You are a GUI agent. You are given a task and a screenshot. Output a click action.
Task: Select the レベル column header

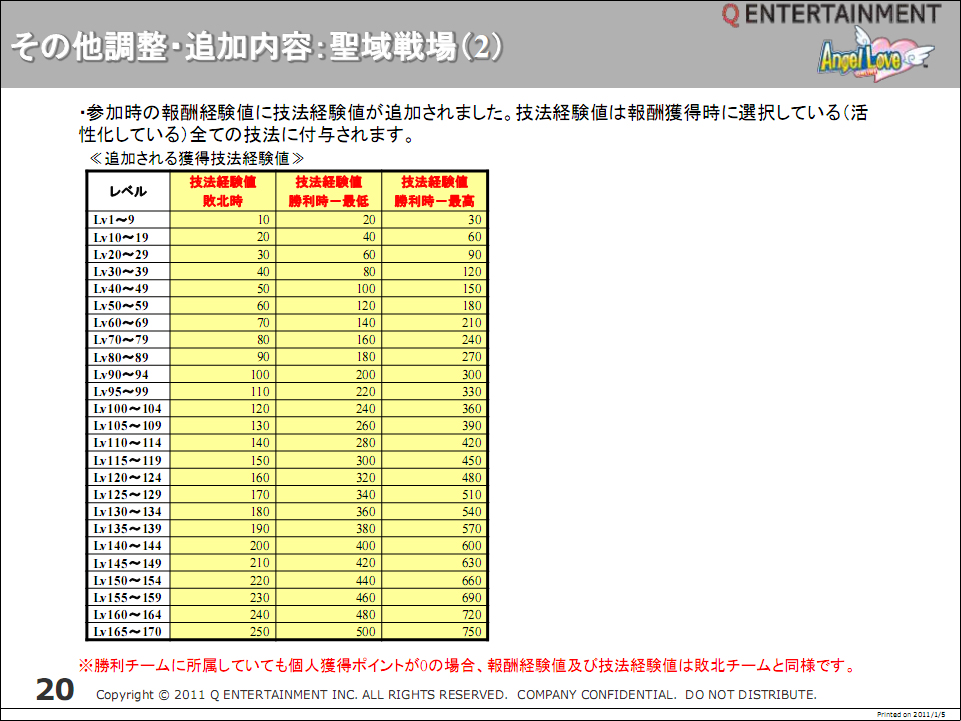[x=128, y=191]
